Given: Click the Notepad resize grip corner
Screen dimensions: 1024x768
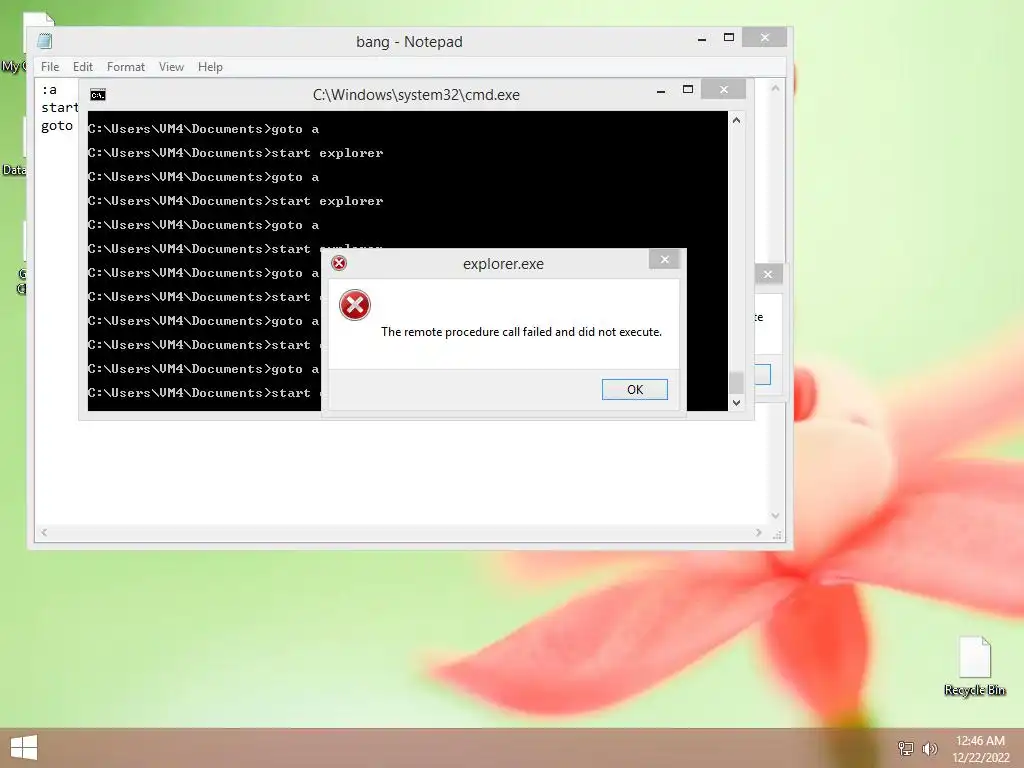Looking at the screenshot, I should tap(776, 534).
